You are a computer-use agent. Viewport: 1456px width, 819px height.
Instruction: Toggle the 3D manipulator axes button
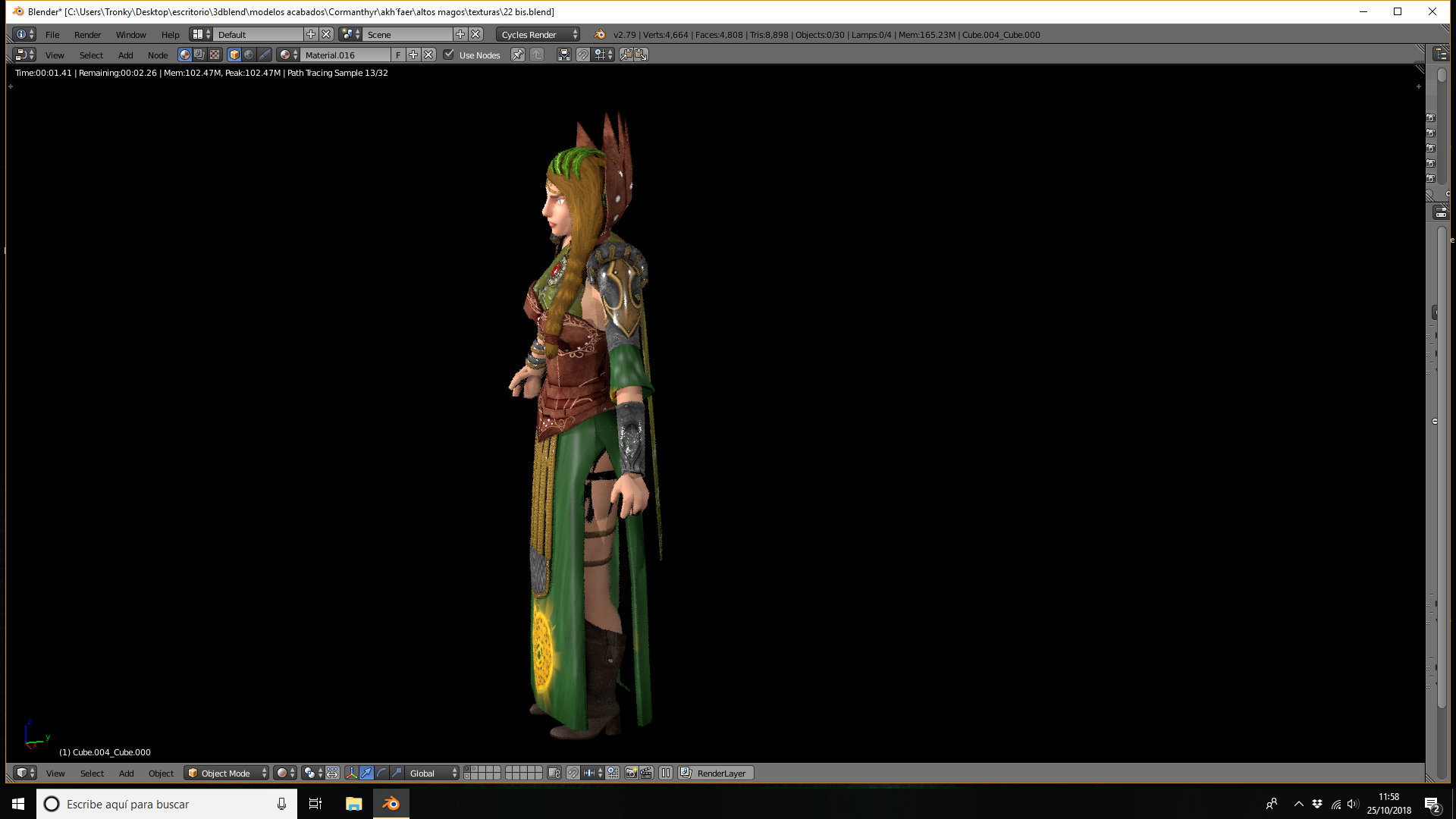tap(351, 773)
